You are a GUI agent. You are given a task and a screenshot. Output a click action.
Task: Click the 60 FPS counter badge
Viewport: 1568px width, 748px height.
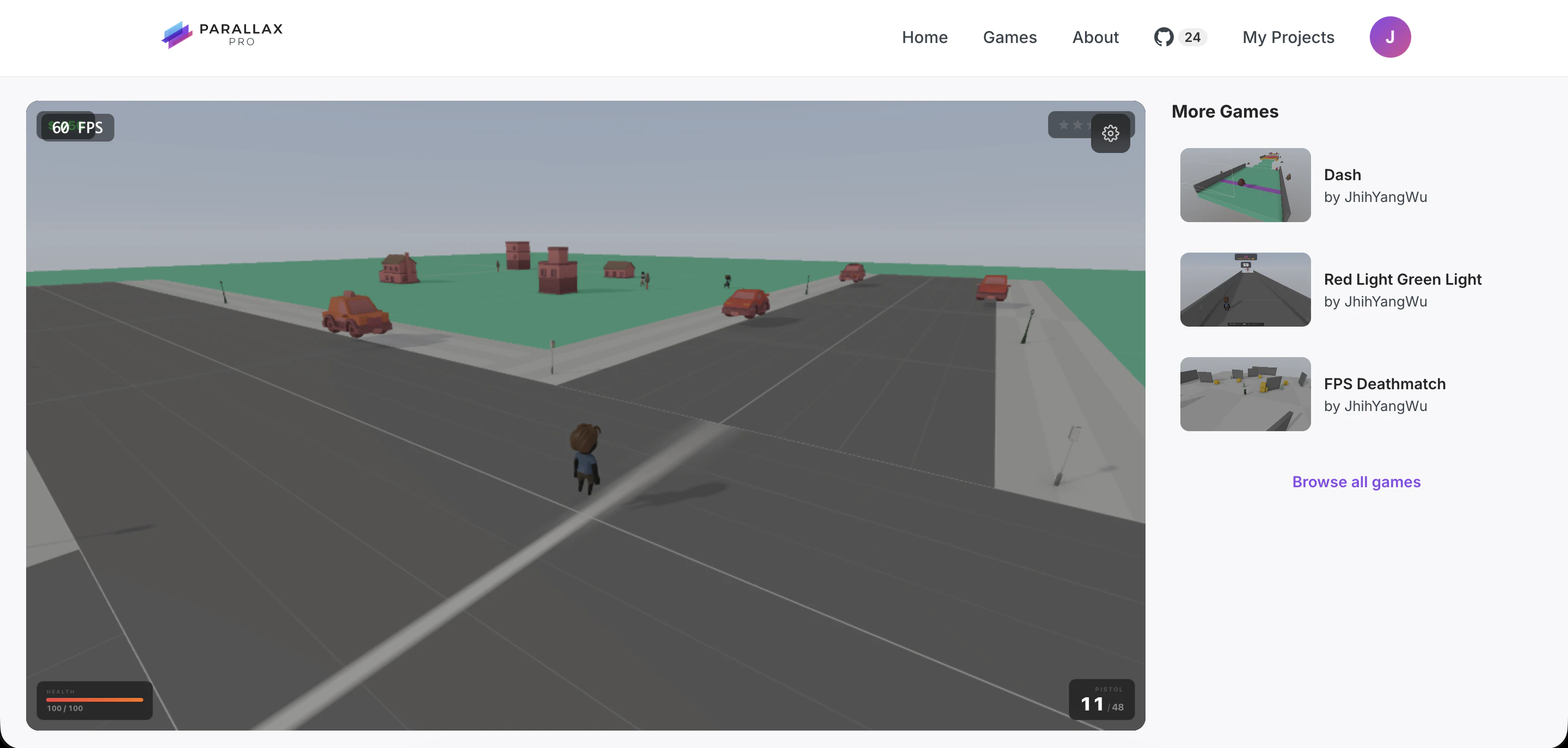[75, 127]
